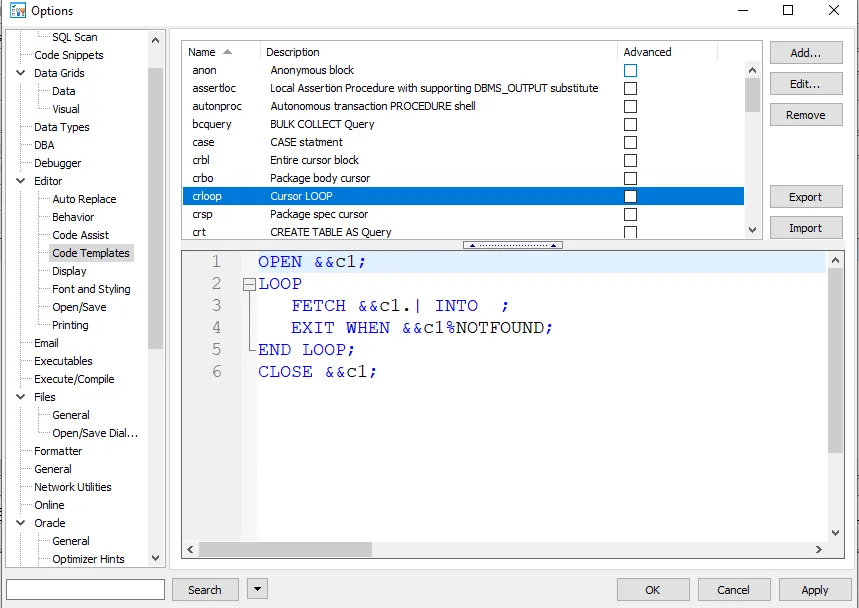Click the splitter handle above code editor
The width and height of the screenshot is (859, 608).
512,245
